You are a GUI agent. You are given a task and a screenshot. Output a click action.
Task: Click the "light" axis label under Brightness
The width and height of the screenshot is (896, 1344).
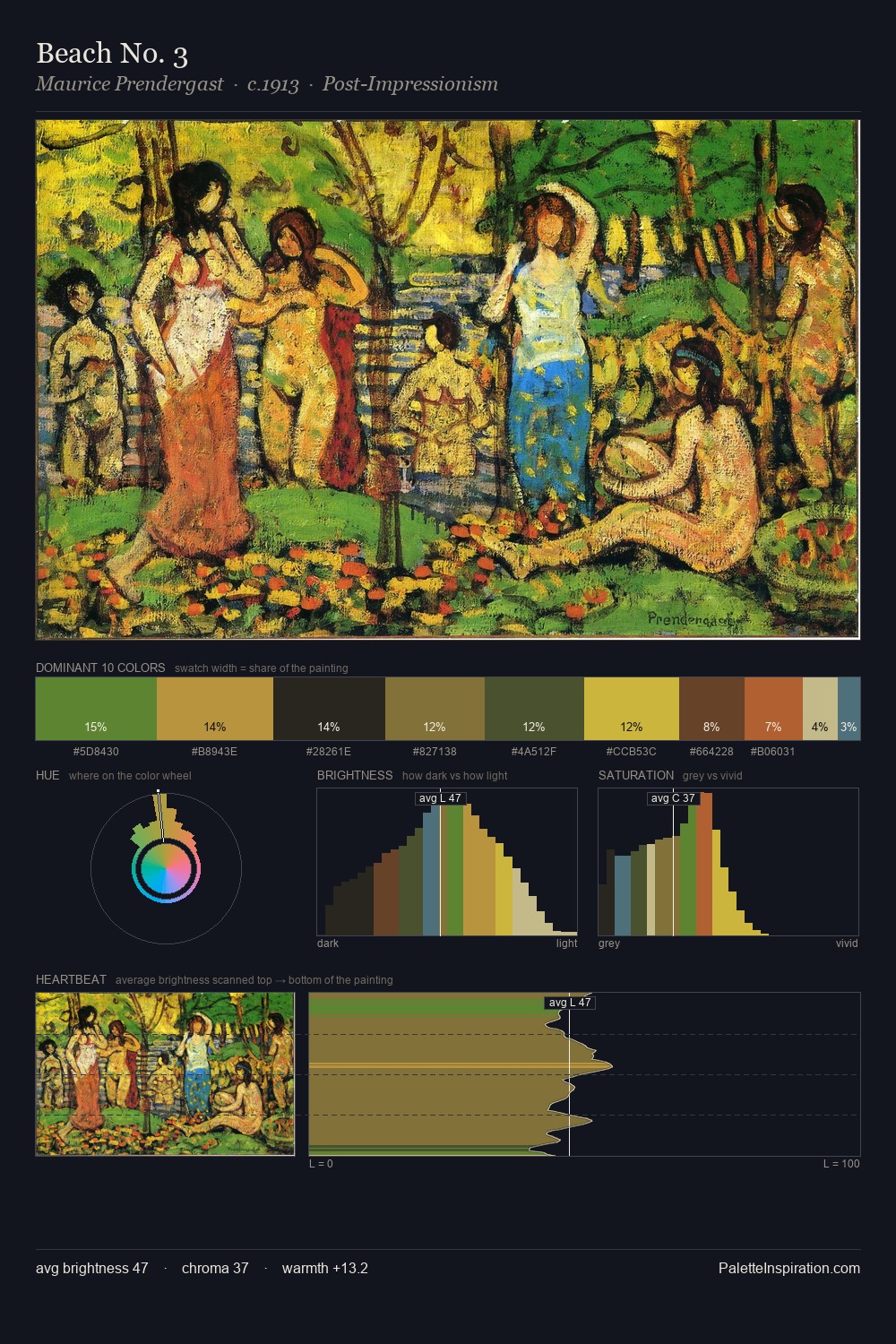pyautogui.click(x=566, y=943)
